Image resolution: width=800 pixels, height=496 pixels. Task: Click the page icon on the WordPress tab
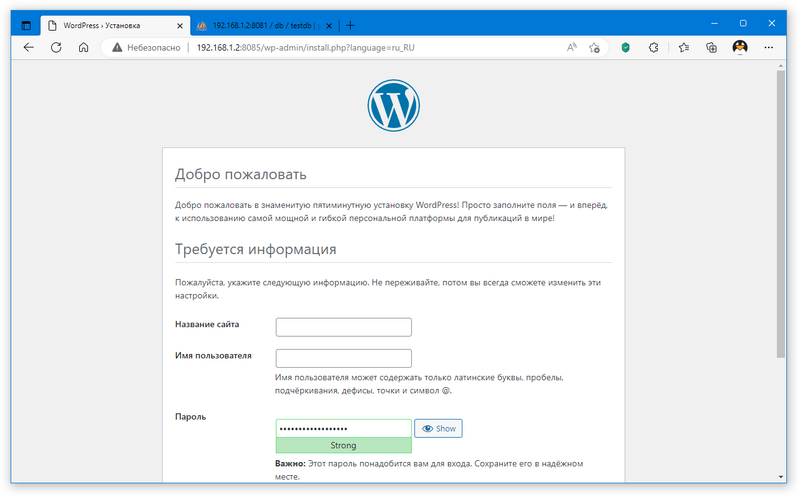tap(52, 25)
